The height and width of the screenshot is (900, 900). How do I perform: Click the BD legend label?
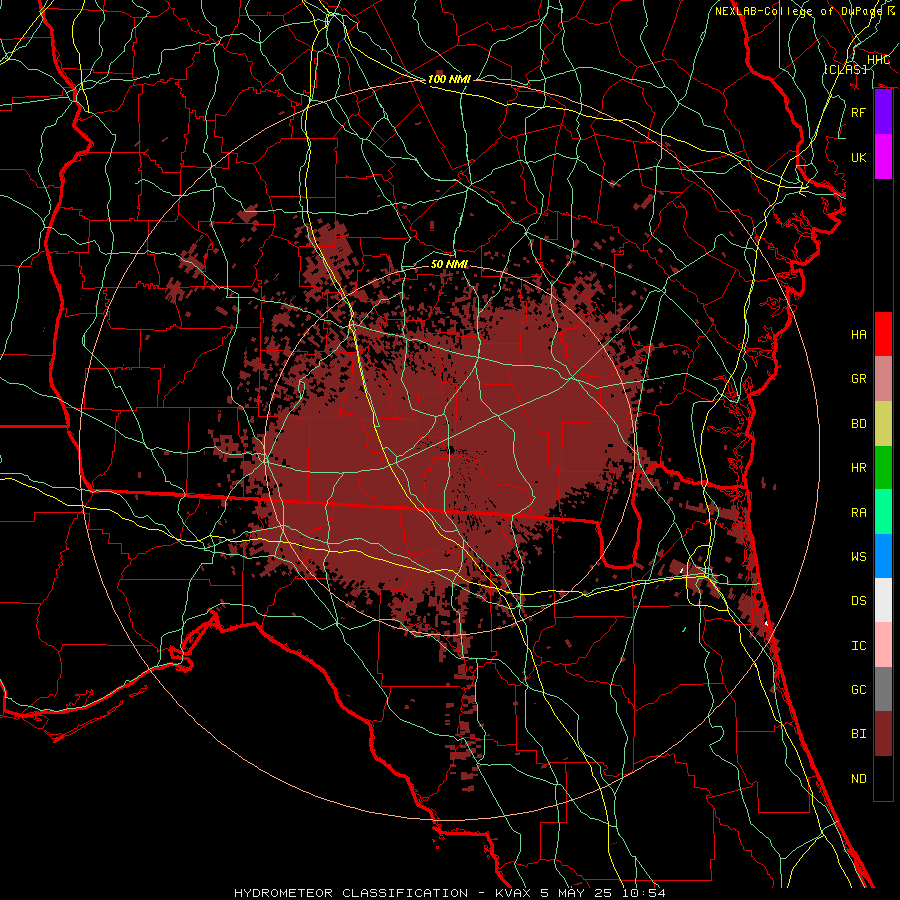(859, 424)
